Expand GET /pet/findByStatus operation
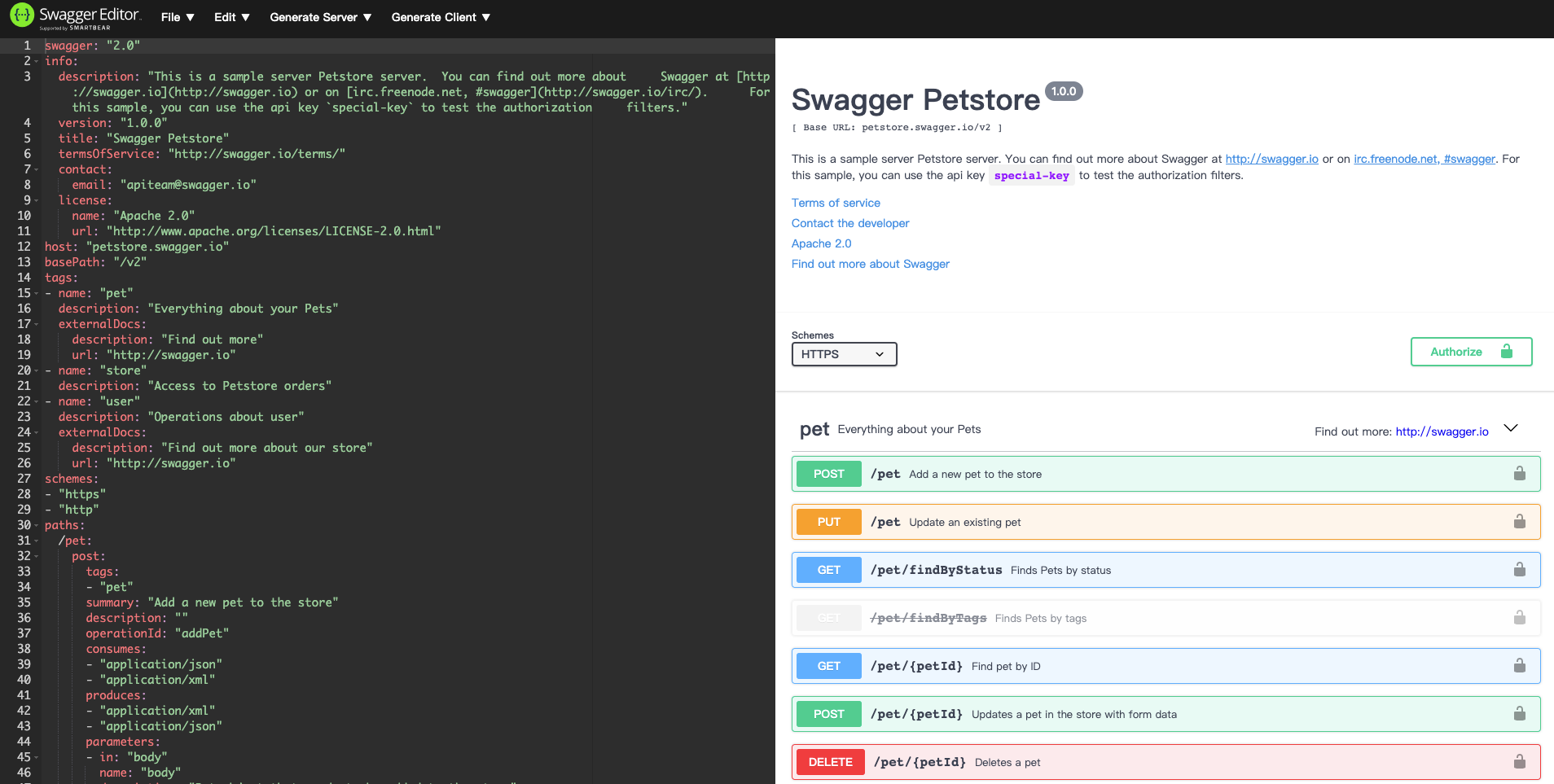 [1165, 570]
